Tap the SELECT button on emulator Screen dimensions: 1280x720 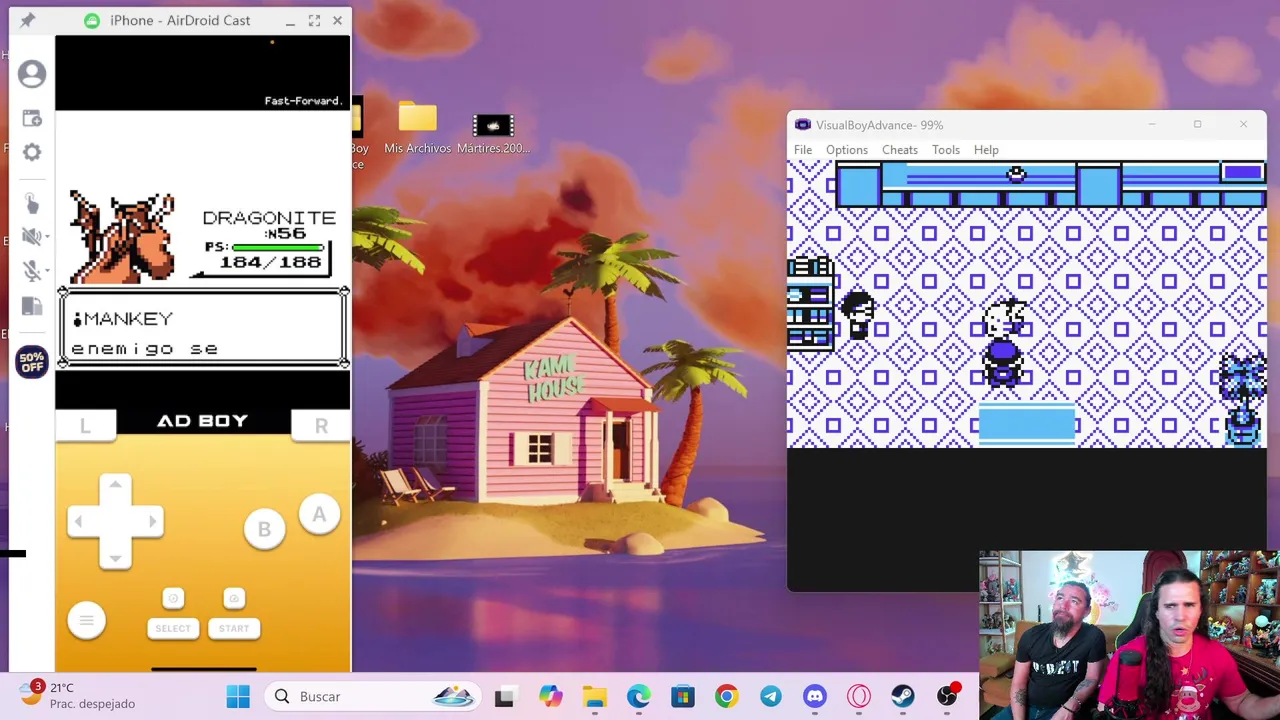point(173,628)
